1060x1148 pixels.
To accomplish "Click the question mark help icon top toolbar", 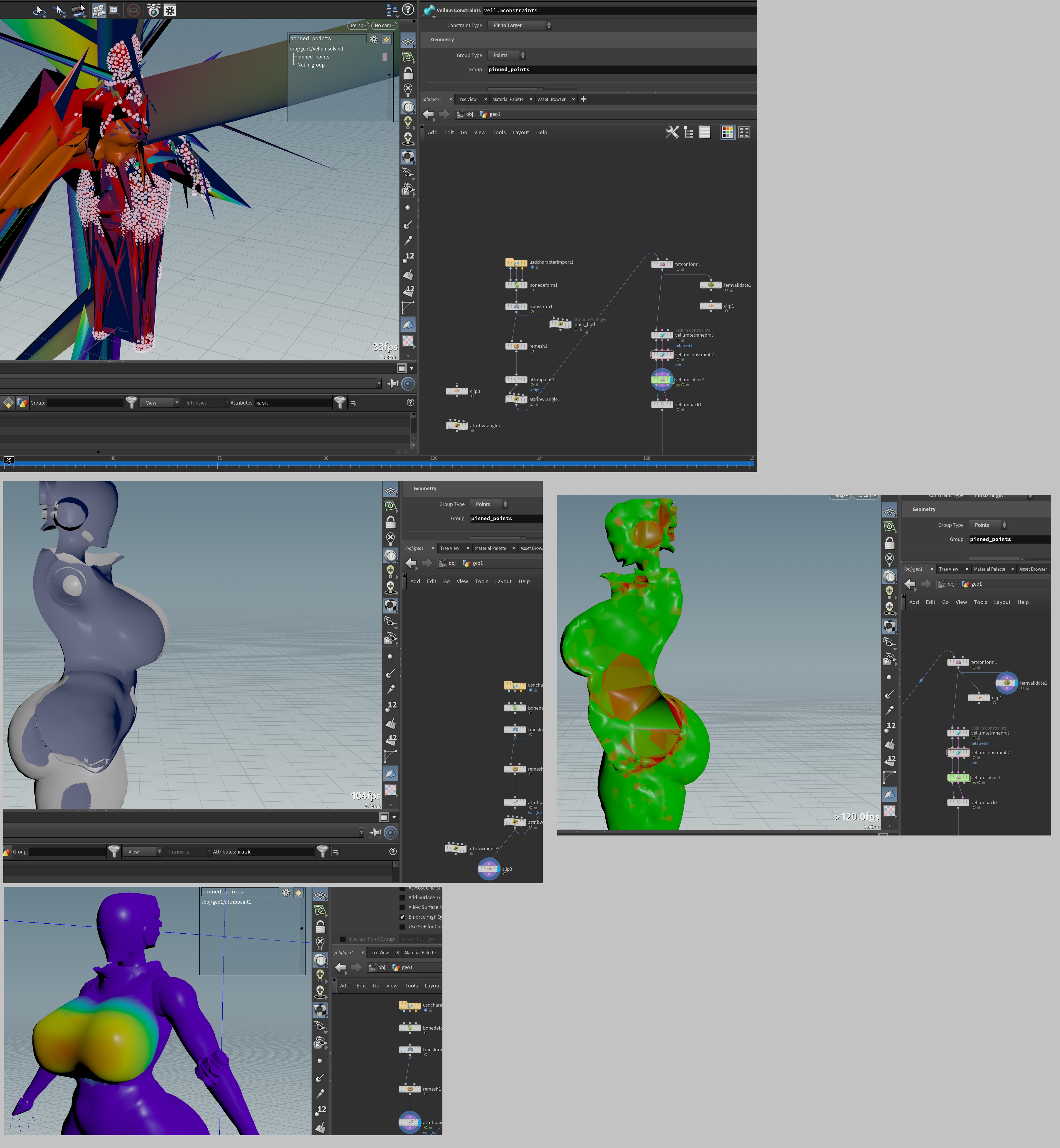I will pyautogui.click(x=408, y=10).
